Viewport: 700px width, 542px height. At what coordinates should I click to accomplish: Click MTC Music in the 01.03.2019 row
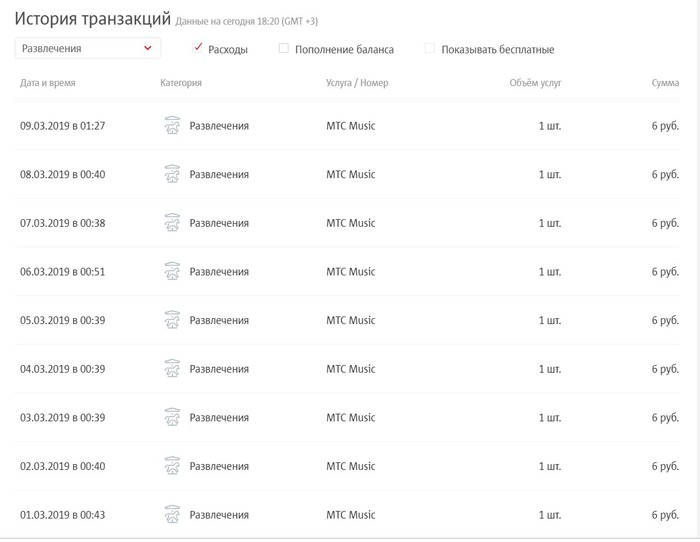pos(351,515)
